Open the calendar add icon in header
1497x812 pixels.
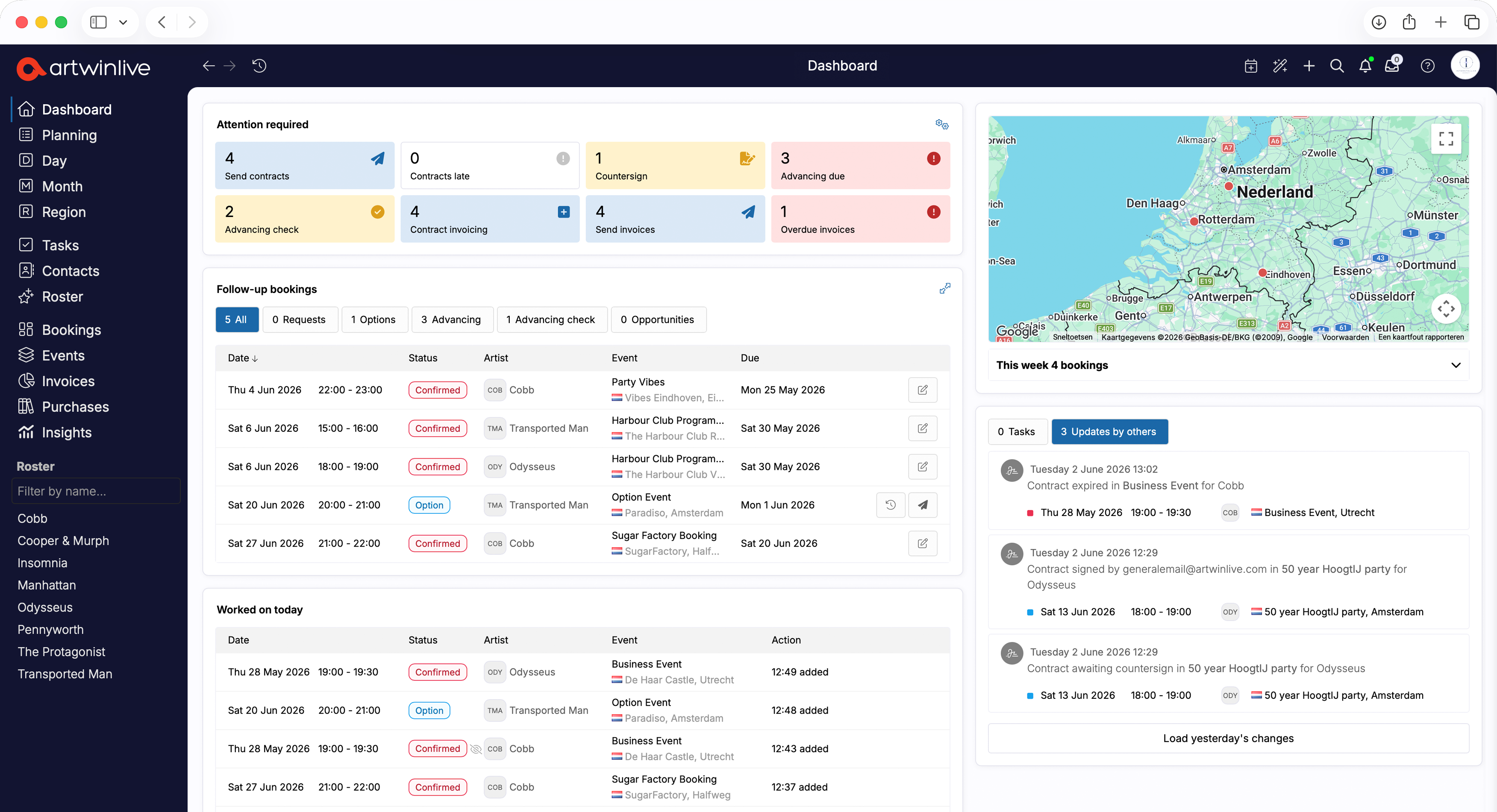(1250, 66)
